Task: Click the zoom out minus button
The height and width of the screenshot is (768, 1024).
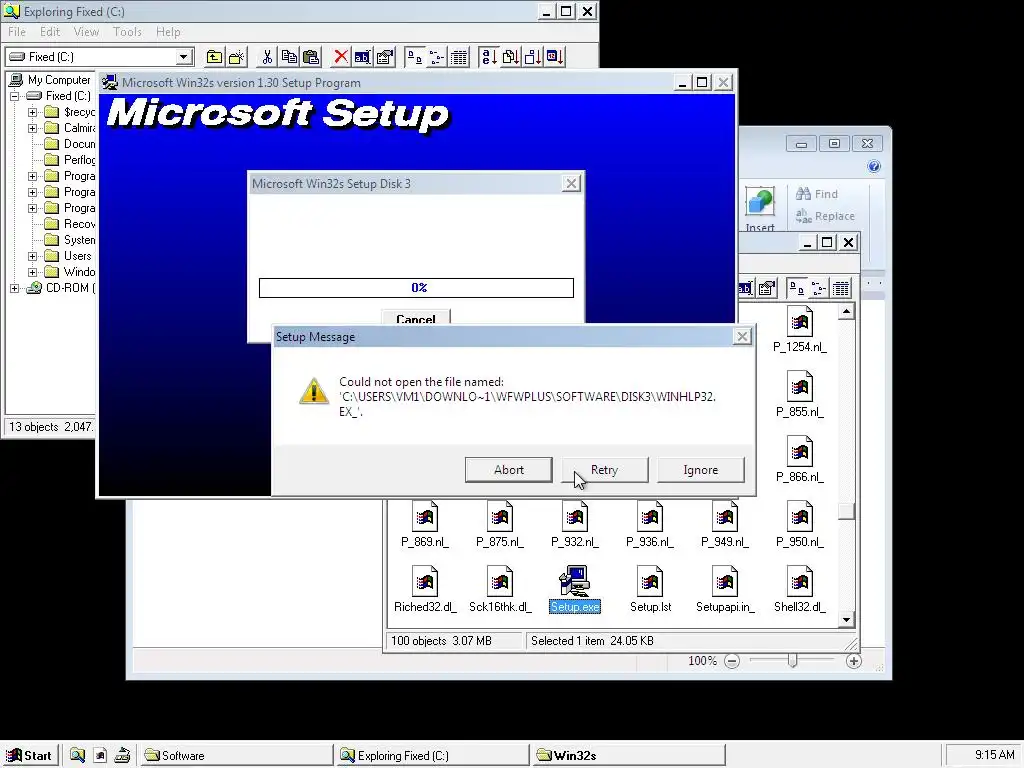Action: click(732, 661)
